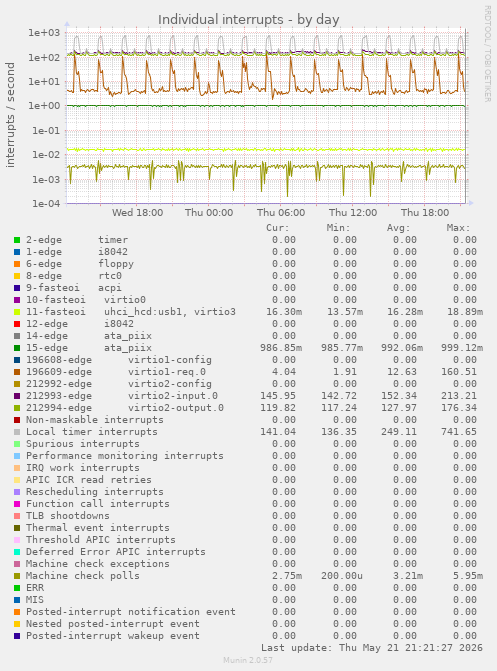Click the Munin 2.0.57 footer text

pyautogui.click(x=248, y=660)
